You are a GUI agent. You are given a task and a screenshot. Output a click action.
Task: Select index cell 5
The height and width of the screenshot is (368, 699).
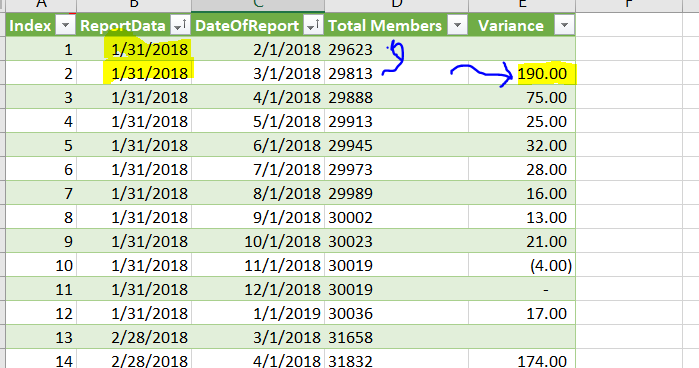point(41,145)
